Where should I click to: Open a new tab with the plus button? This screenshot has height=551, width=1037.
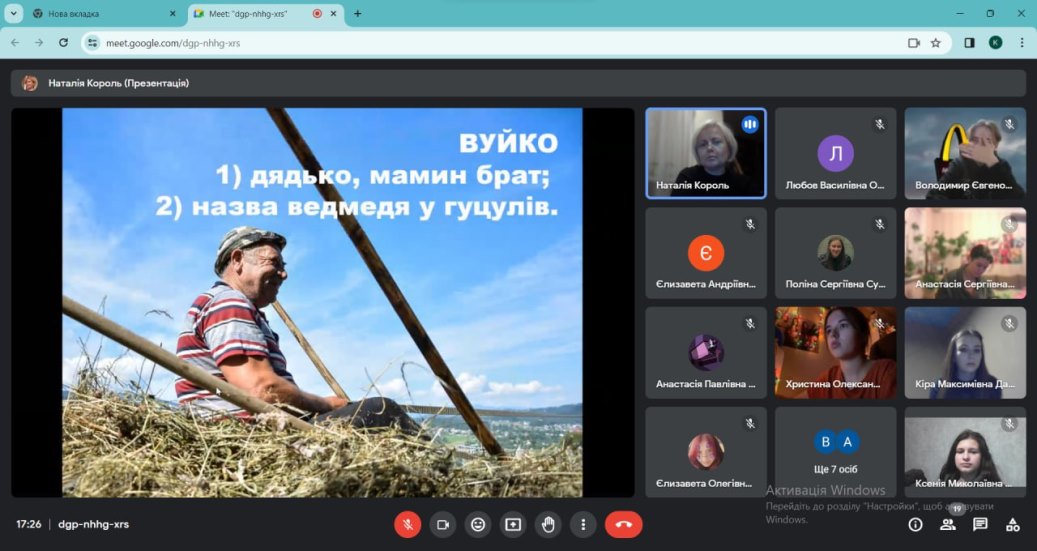pos(357,13)
